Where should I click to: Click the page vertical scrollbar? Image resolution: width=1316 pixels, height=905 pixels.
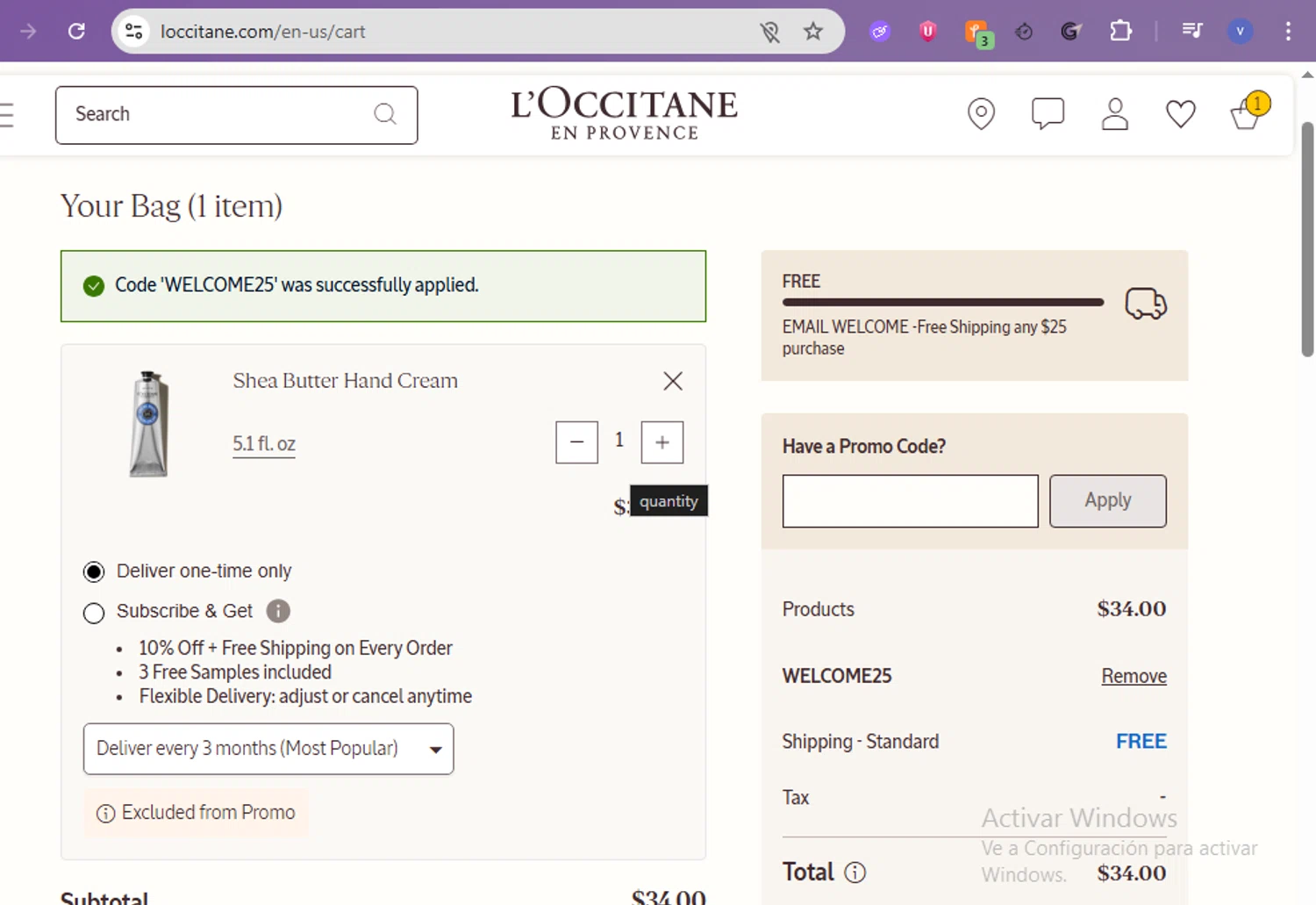1307,240
